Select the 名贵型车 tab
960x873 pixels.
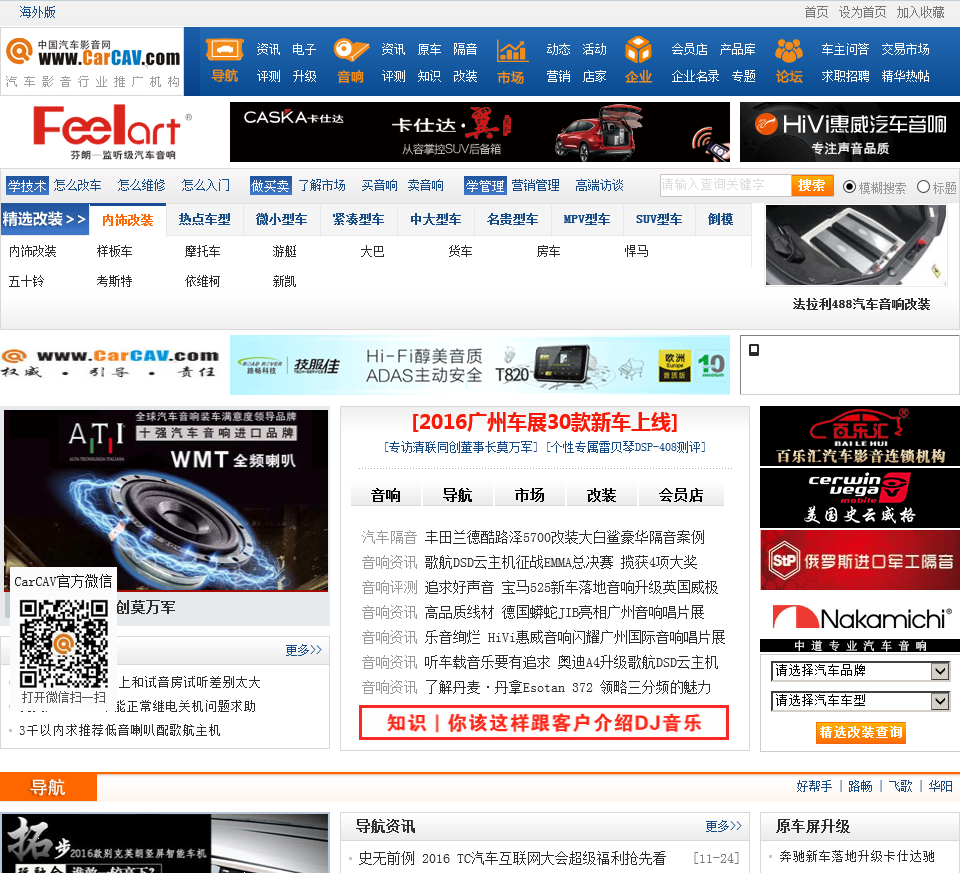[x=512, y=219]
